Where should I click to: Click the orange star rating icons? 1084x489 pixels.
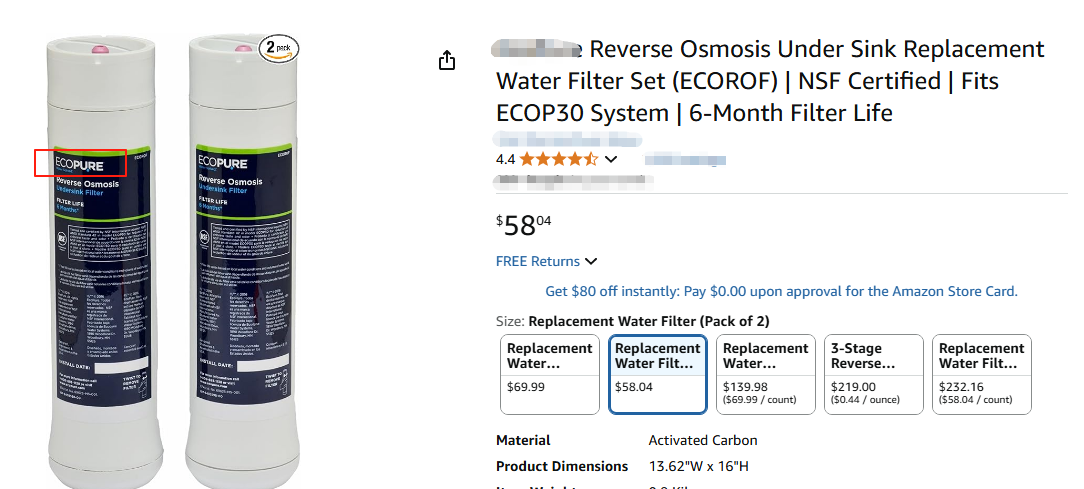(558, 159)
